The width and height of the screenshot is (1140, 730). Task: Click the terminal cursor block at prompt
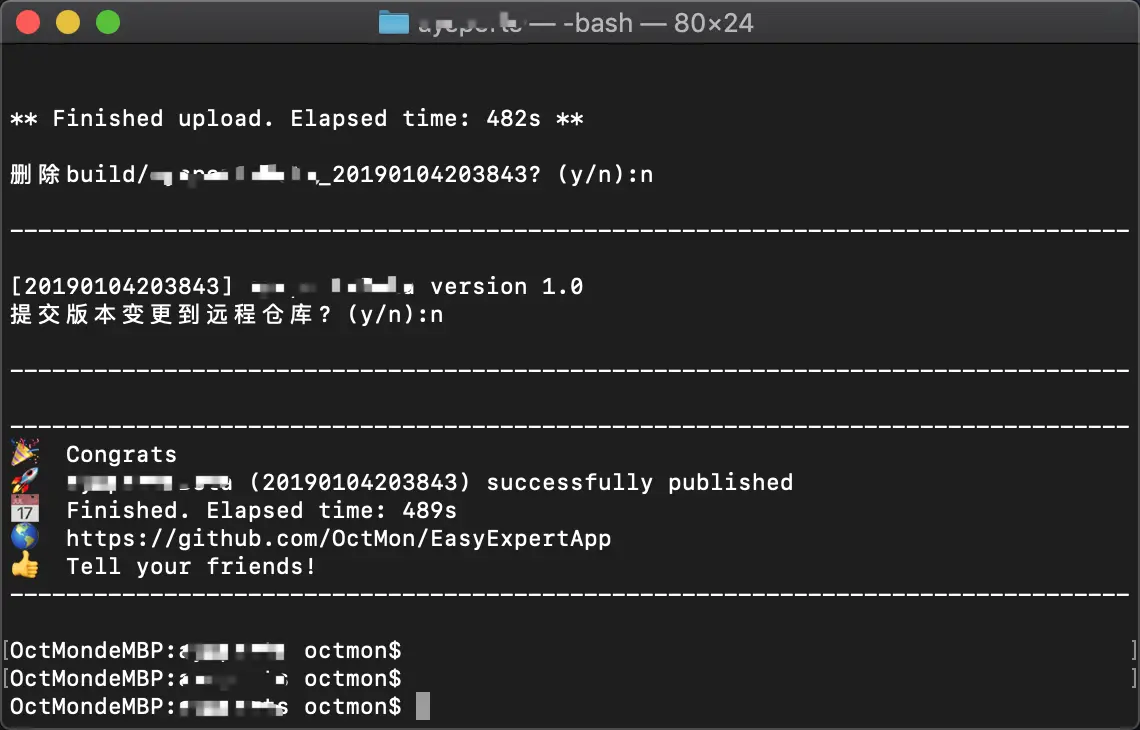click(x=422, y=706)
